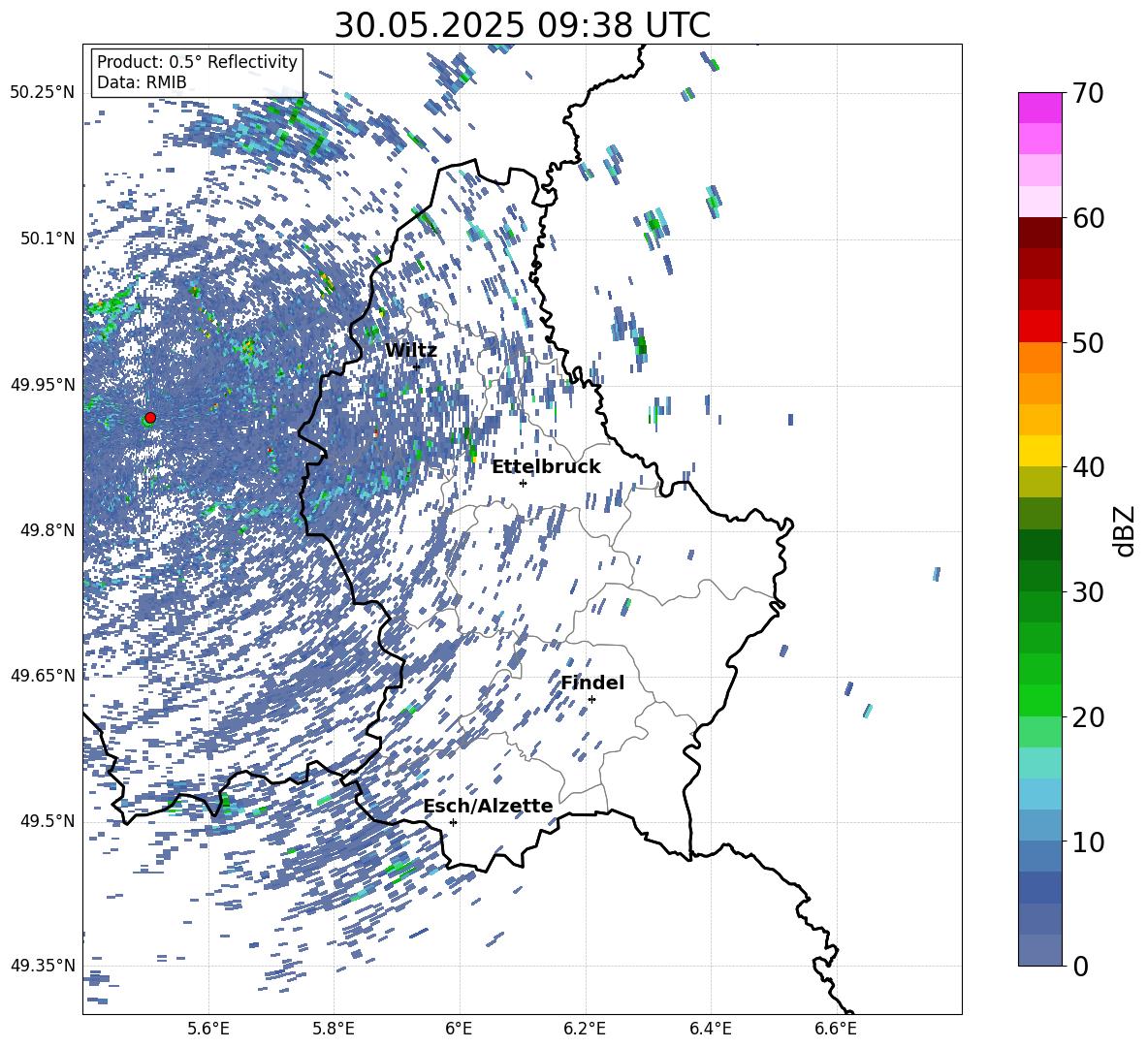Click the colorbar value 20
This screenshot has width=1148, height=1048.
(x=1088, y=717)
